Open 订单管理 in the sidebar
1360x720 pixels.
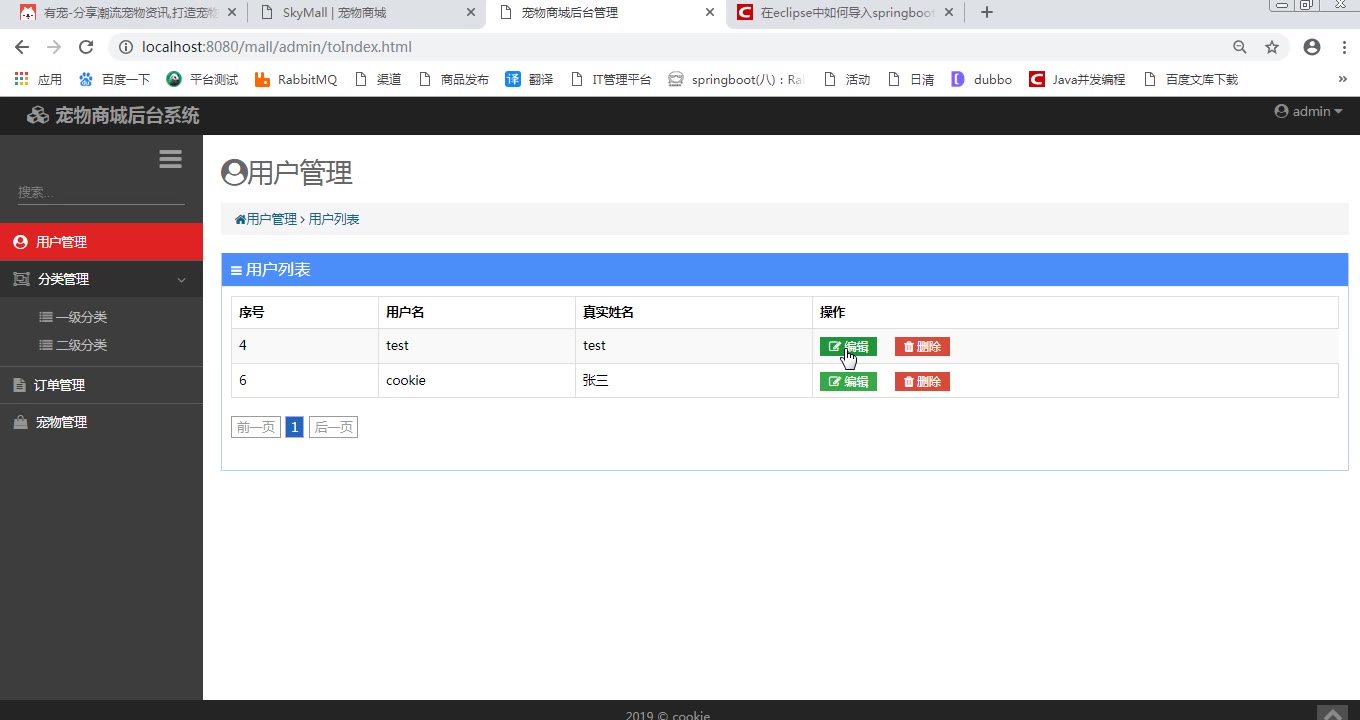(59, 385)
